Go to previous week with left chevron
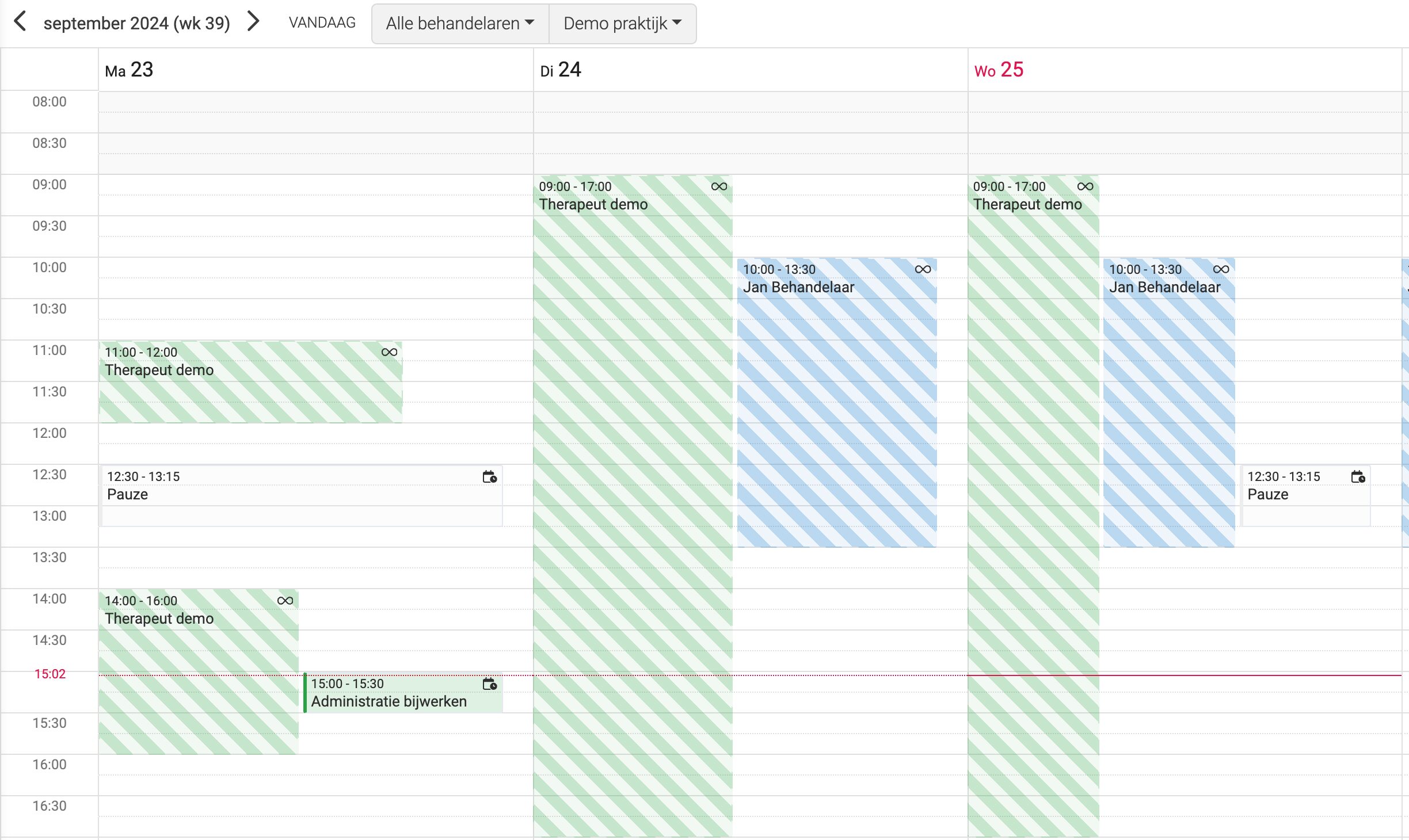The image size is (1409, 840). click(x=20, y=22)
